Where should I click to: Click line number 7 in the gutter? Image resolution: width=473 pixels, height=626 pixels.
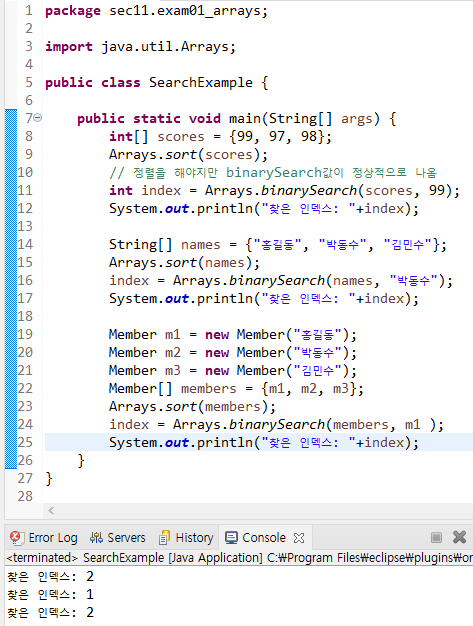pyautogui.click(x=29, y=118)
